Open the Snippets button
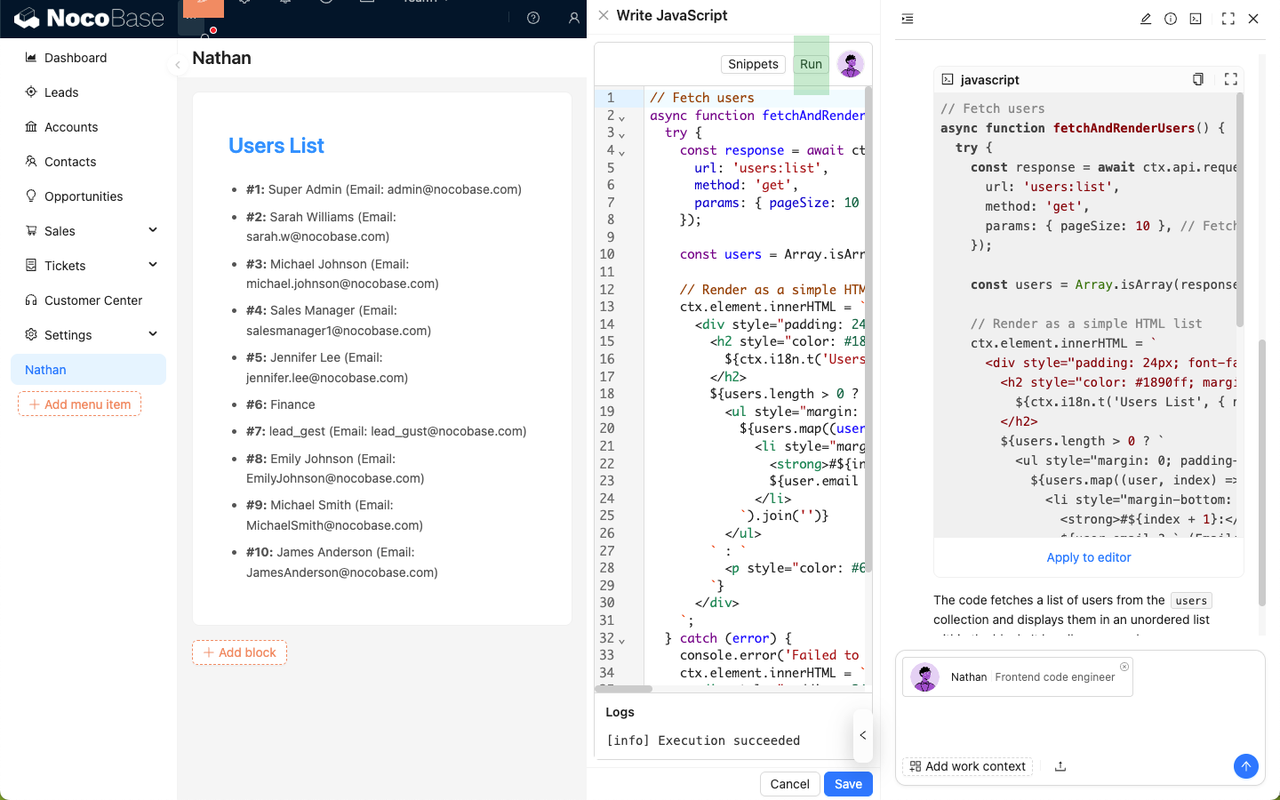The image size is (1280, 800). coord(753,64)
